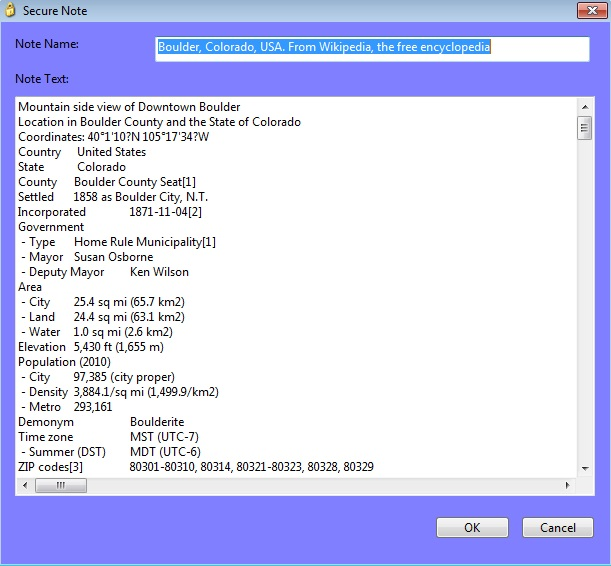Click the vertical scrollbar up arrow
The width and height of the screenshot is (611, 566).
click(x=584, y=106)
